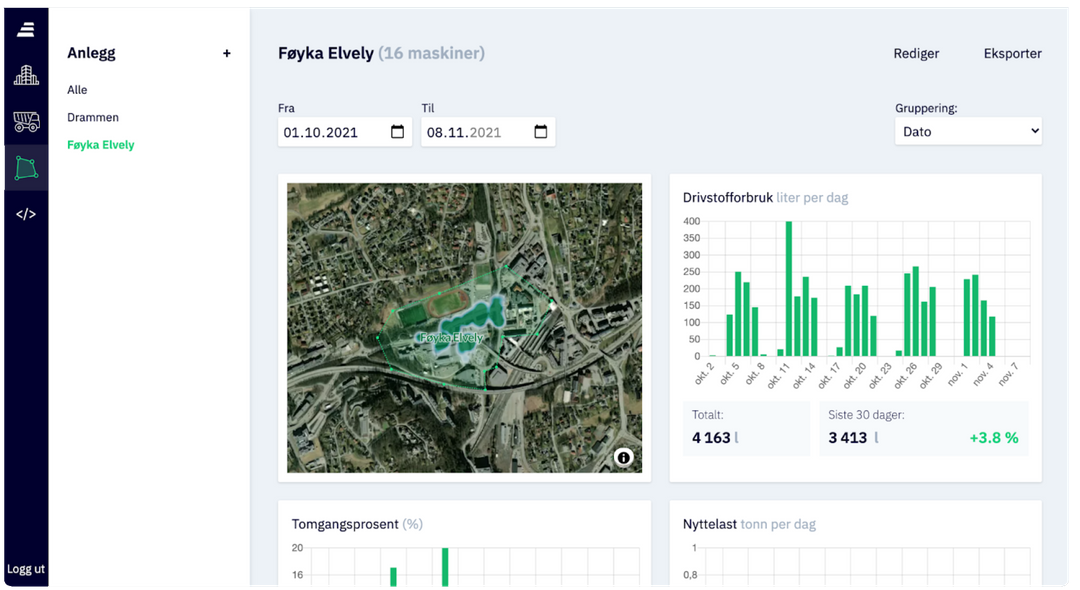Select the buildings icon in the sidebar
The width and height of the screenshot is (1080, 590).
[x=25, y=74]
